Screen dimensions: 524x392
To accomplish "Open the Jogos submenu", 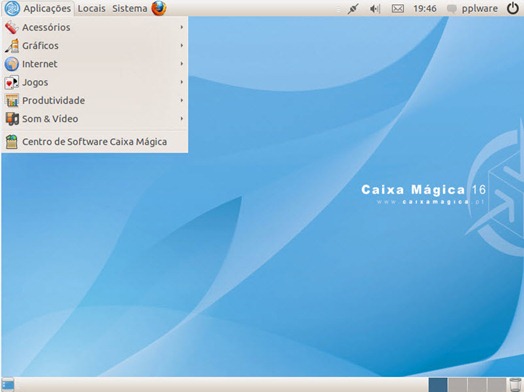I will pyautogui.click(x=95, y=82).
